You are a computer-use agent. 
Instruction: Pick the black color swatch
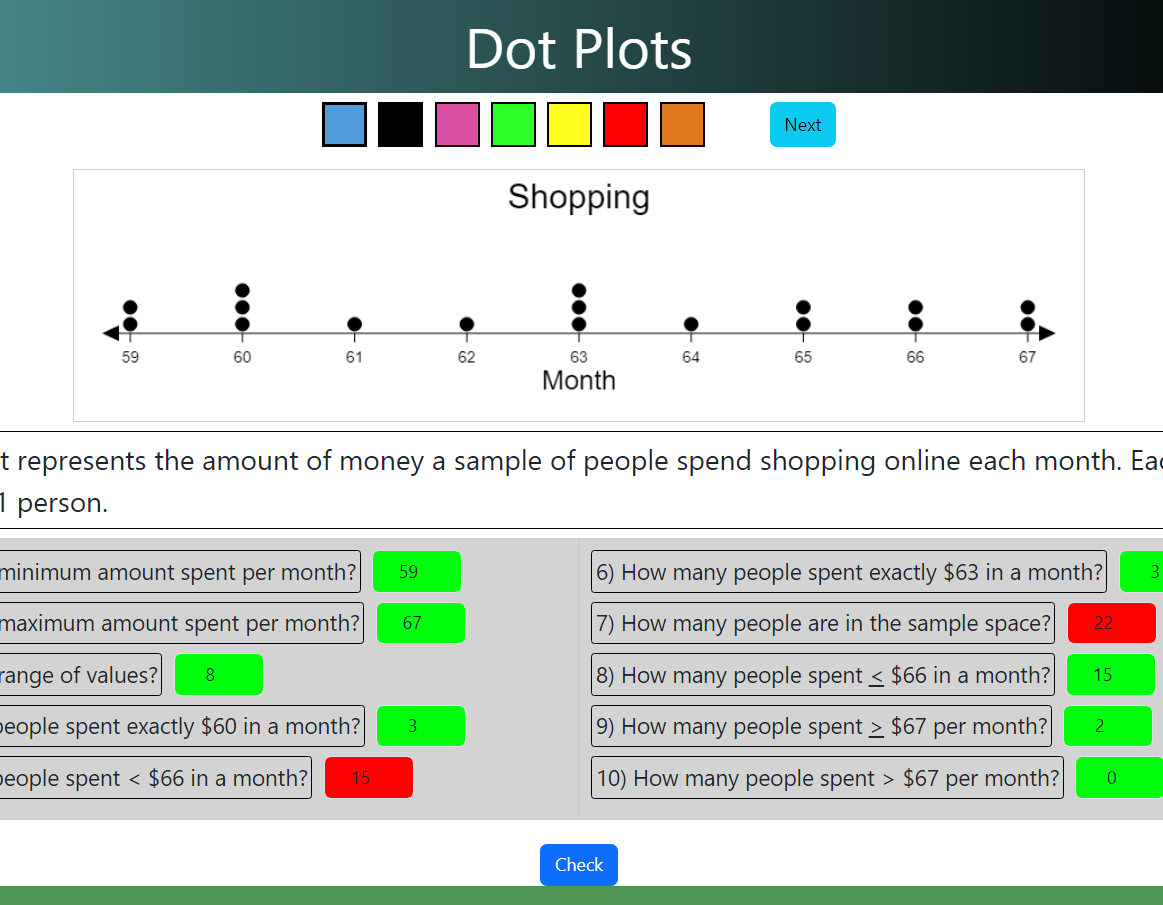pos(400,125)
